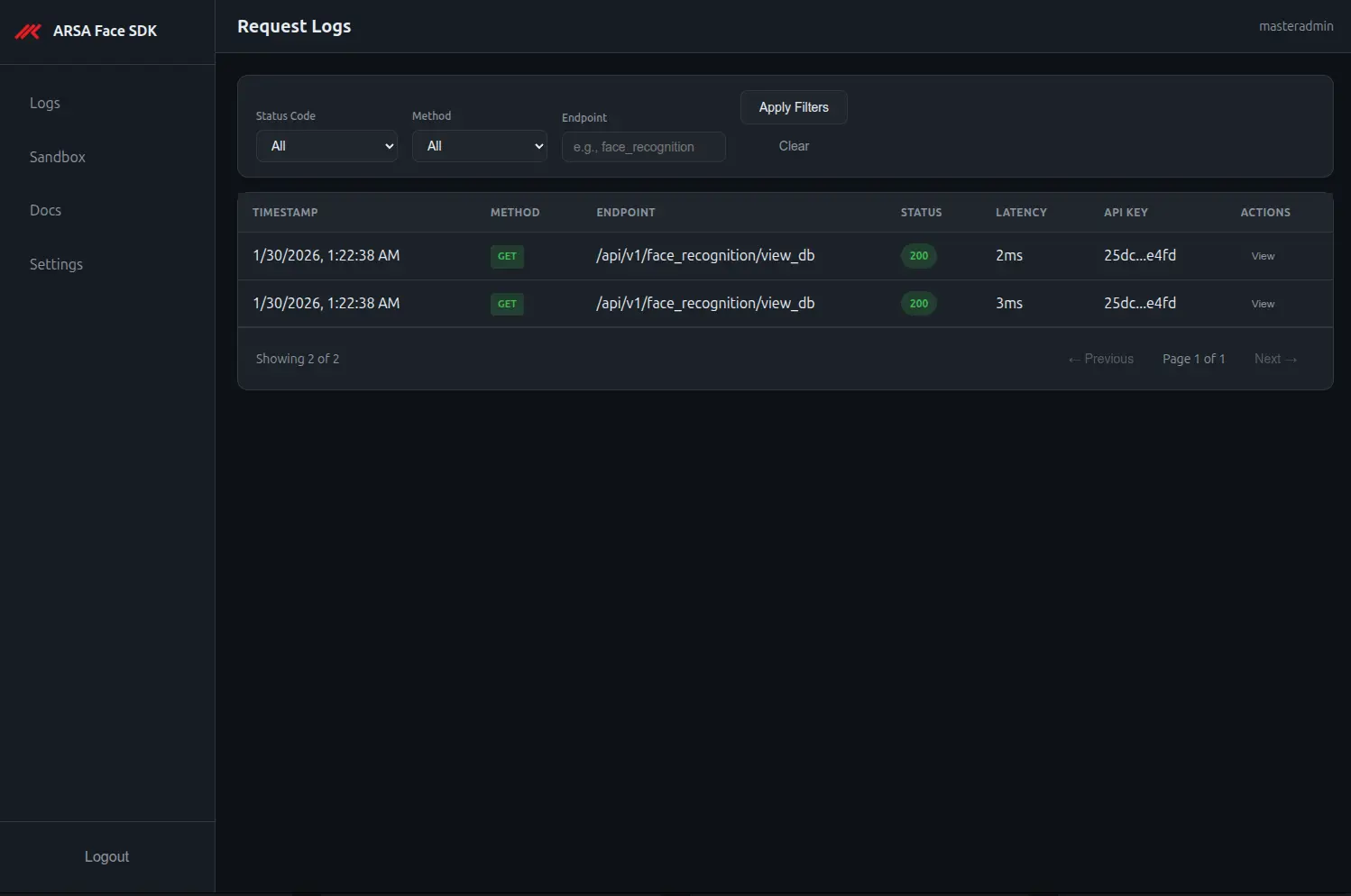Open the Sandbox section
1351x896 pixels.
pos(57,157)
